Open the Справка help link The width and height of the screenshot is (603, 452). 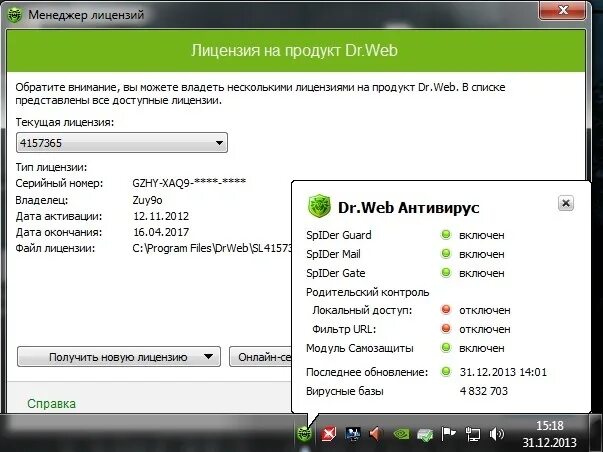(x=52, y=404)
